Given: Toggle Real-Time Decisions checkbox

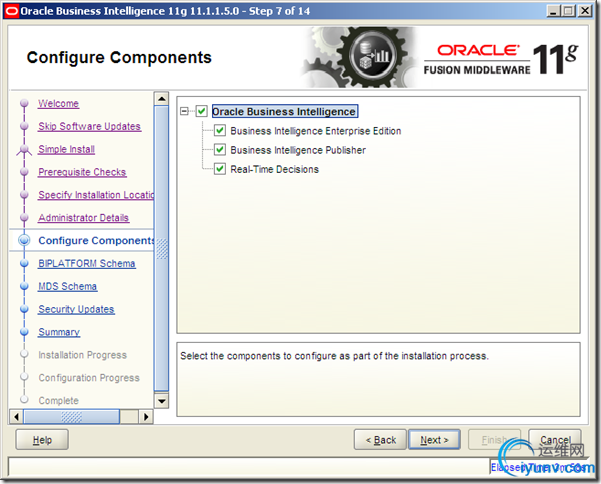Looking at the screenshot, I should pyautogui.click(x=220, y=169).
